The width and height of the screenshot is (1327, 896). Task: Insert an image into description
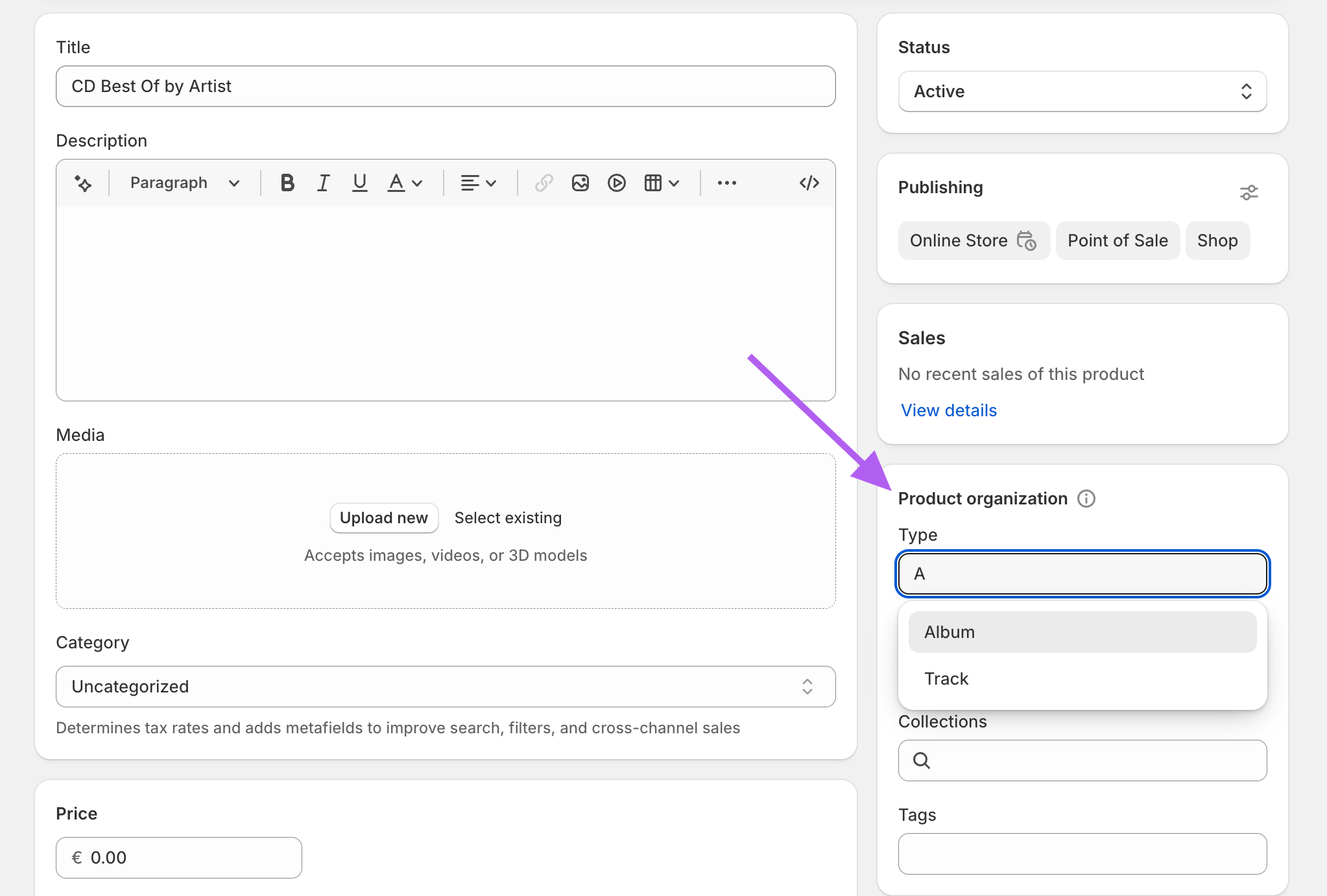coord(580,183)
